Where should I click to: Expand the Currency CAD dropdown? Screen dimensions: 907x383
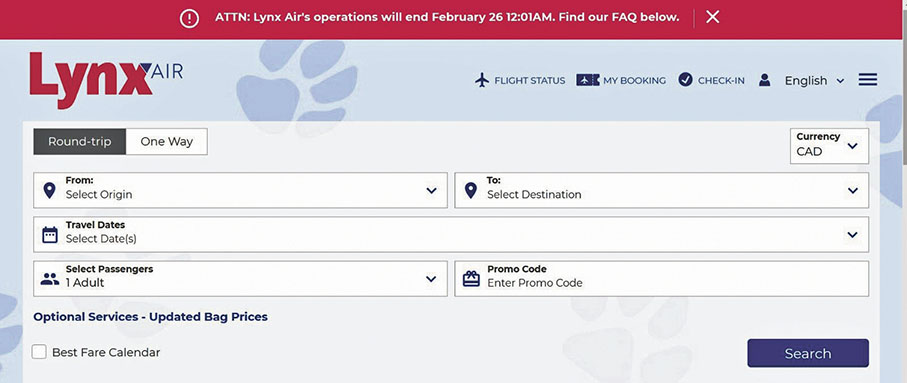[x=829, y=146]
